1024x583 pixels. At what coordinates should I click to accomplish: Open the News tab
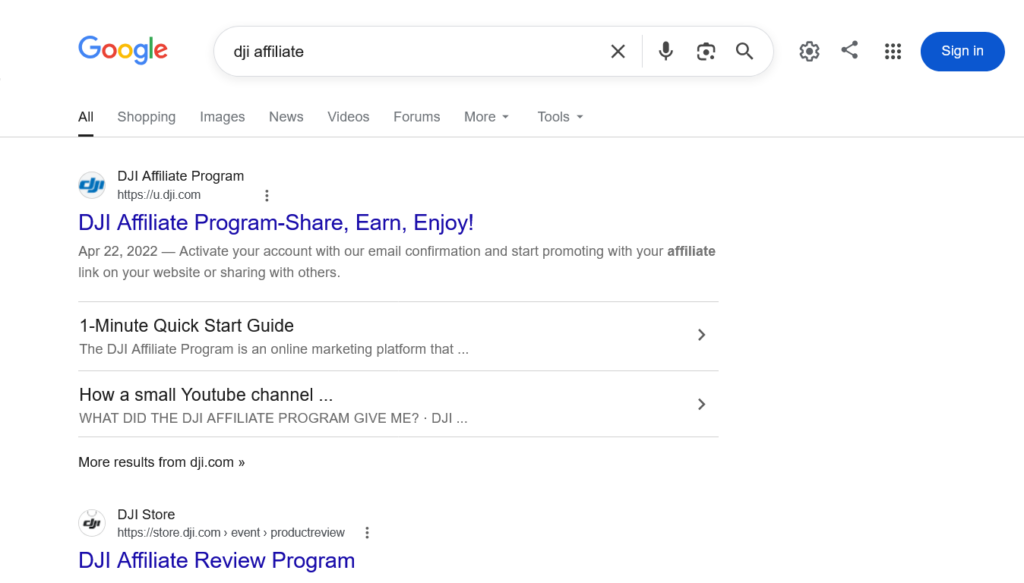tap(286, 117)
